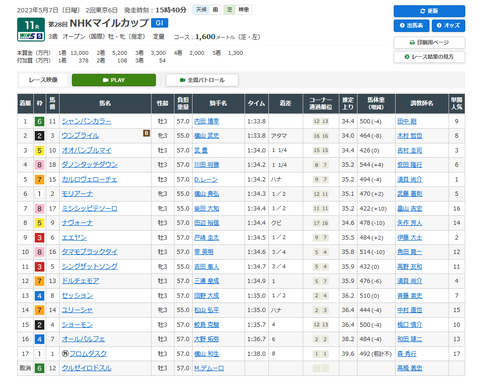Click green bracket 6 for シャンパンカラー
The image size is (480, 384).
[x=39, y=121]
